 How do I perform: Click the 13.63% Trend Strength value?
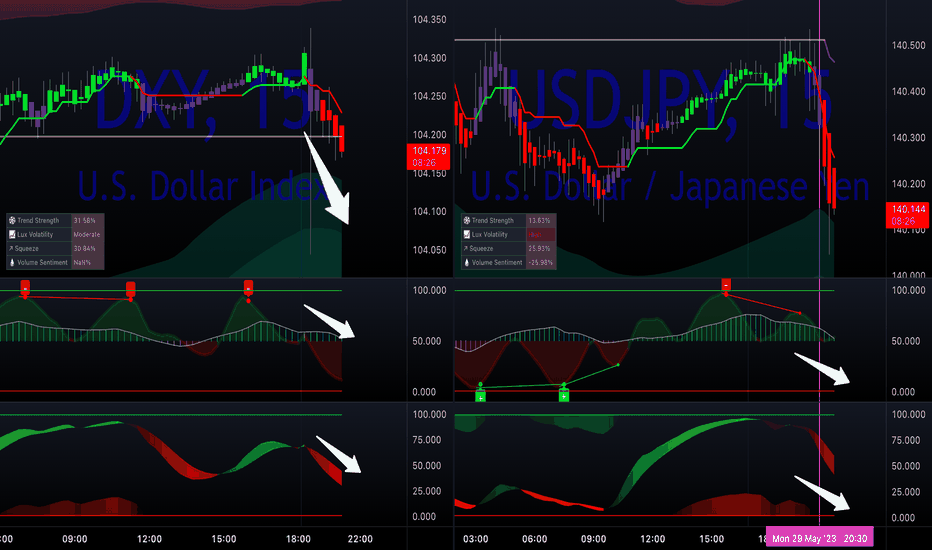click(539, 221)
